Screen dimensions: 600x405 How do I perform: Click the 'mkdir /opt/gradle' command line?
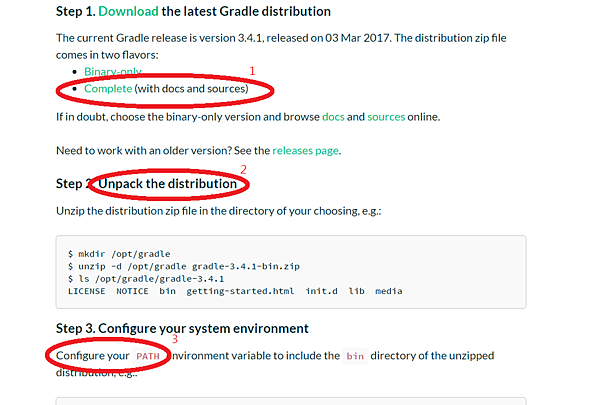coord(119,254)
